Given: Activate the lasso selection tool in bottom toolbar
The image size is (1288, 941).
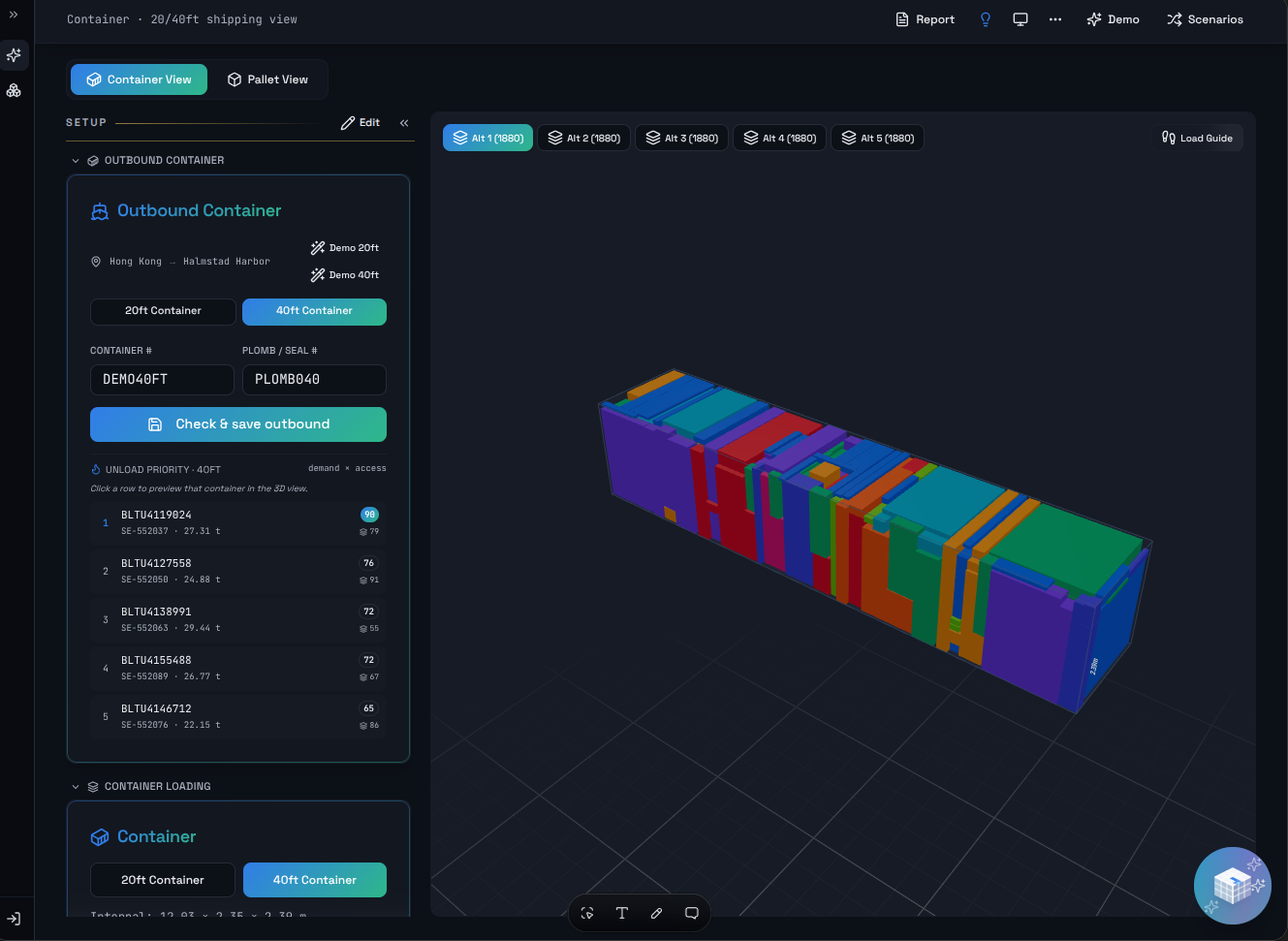Looking at the screenshot, I should coord(587,913).
